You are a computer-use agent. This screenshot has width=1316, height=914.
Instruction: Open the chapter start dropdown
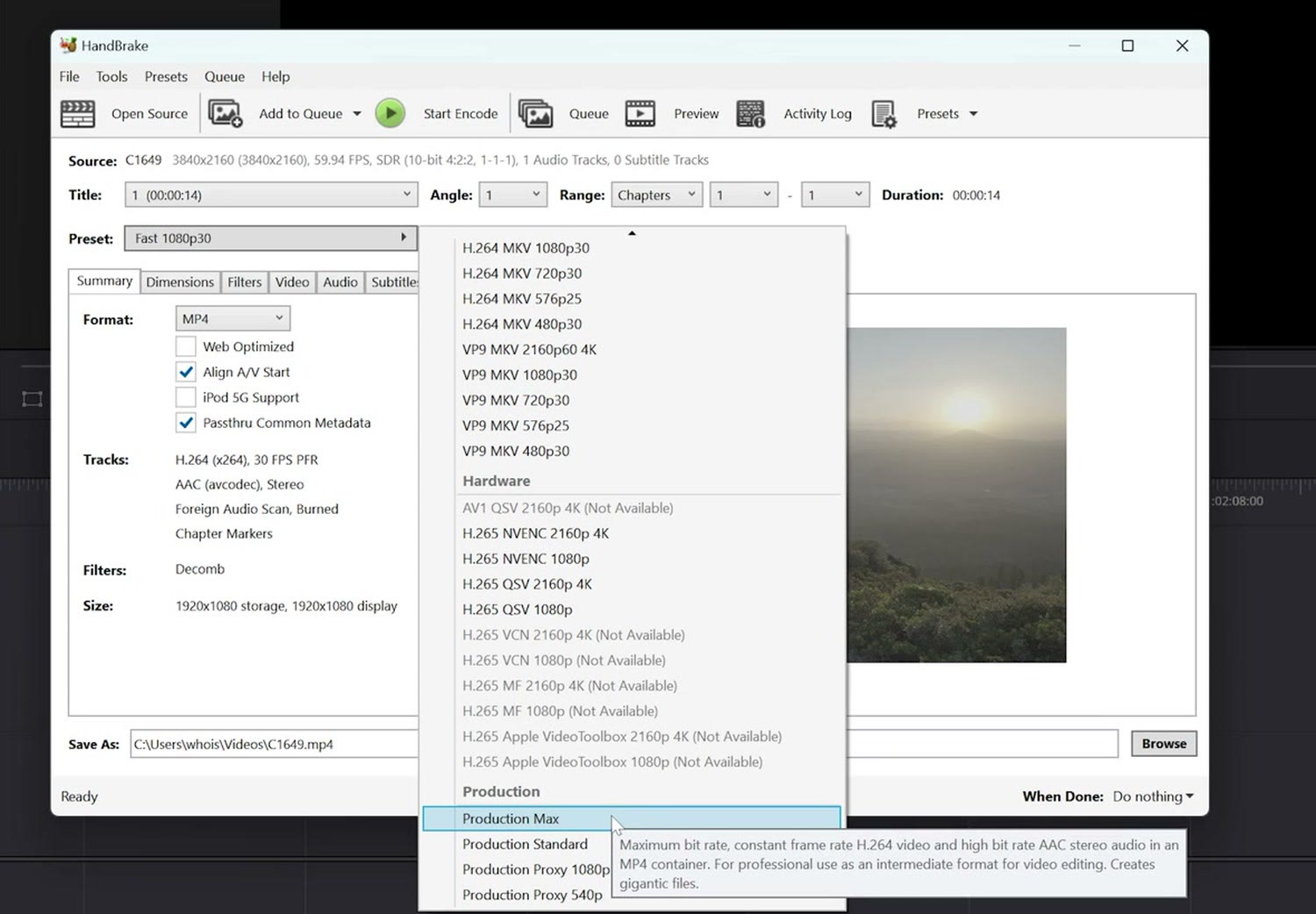pos(744,195)
